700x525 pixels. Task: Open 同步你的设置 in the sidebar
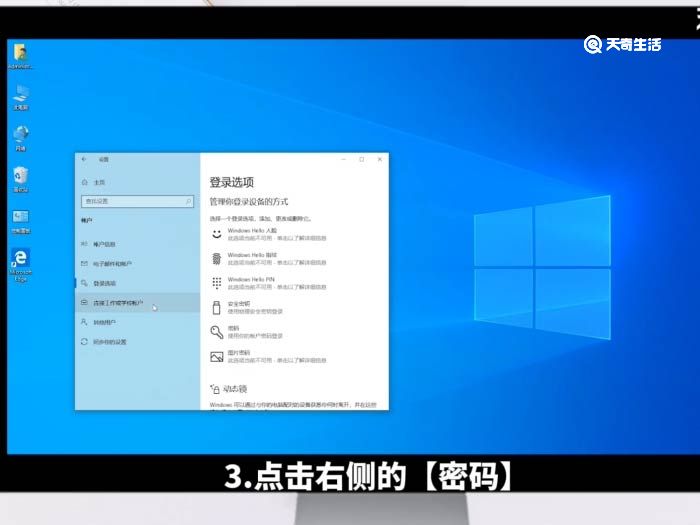click(x=137, y=342)
